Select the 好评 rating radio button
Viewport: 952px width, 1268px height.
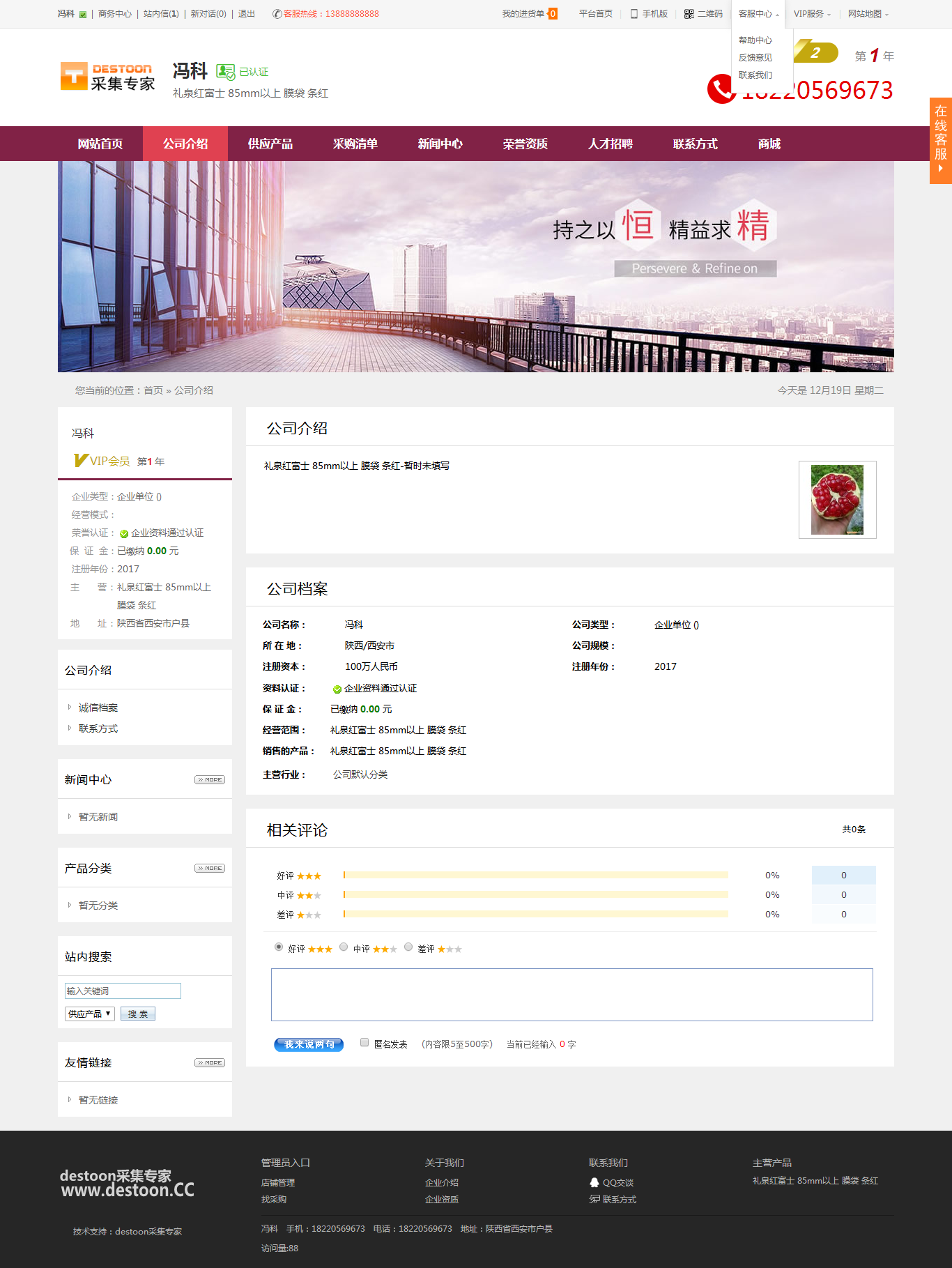click(279, 947)
